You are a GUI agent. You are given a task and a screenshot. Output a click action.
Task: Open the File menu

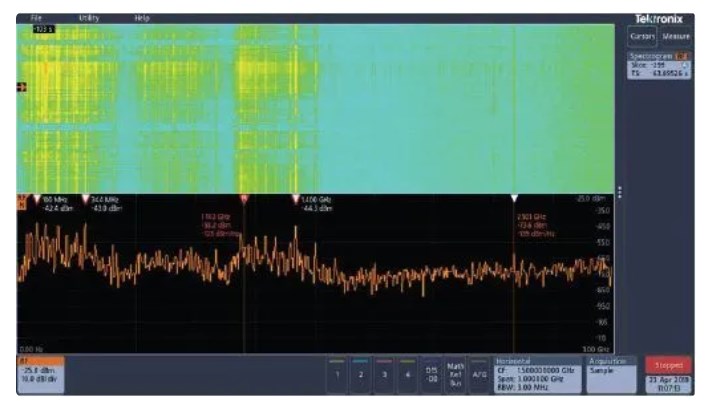[37, 18]
